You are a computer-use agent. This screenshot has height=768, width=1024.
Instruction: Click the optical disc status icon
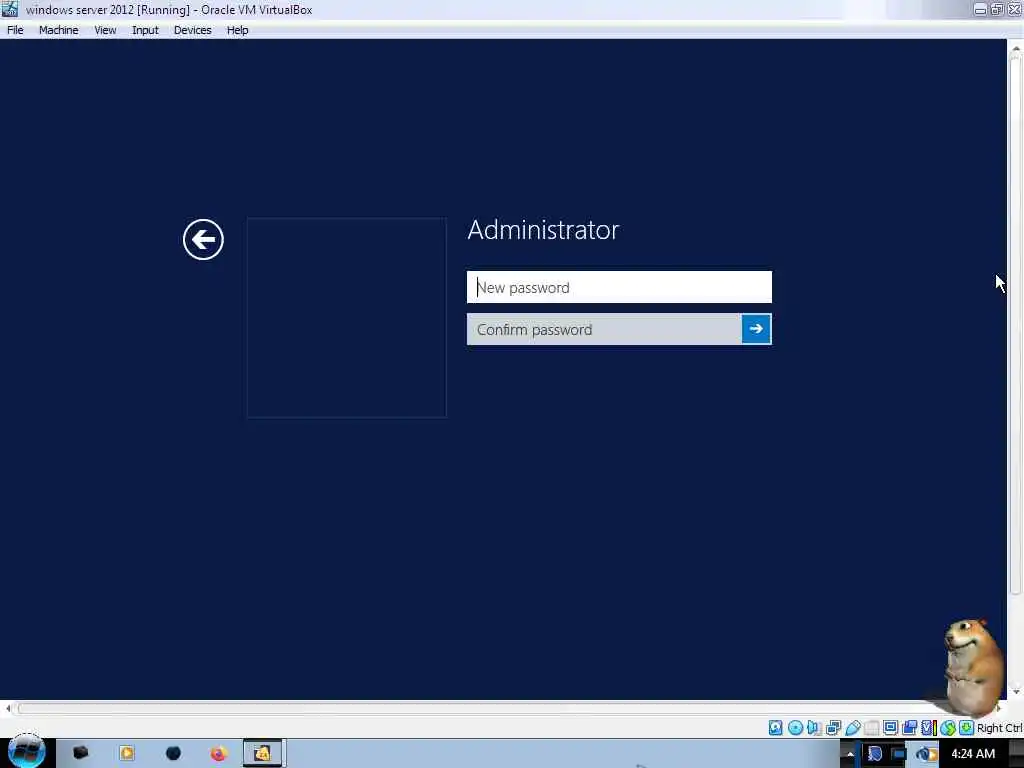pos(795,728)
